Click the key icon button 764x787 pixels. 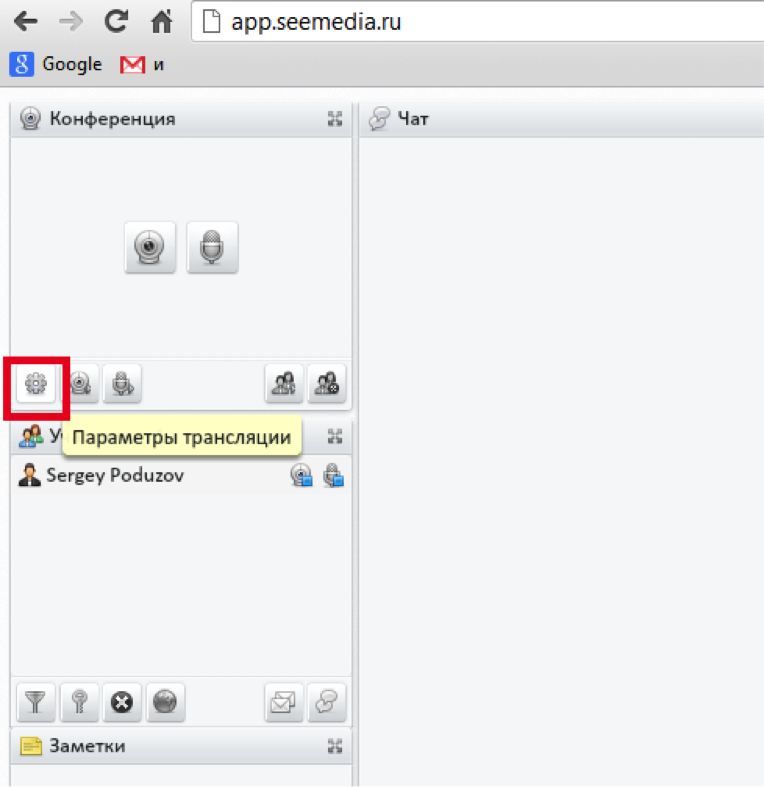point(79,702)
